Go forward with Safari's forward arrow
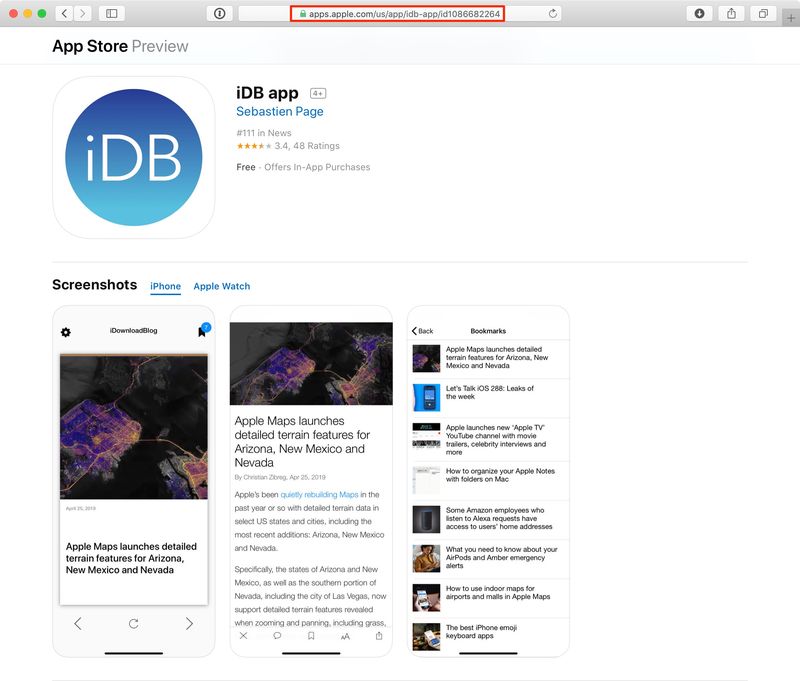 click(x=83, y=14)
